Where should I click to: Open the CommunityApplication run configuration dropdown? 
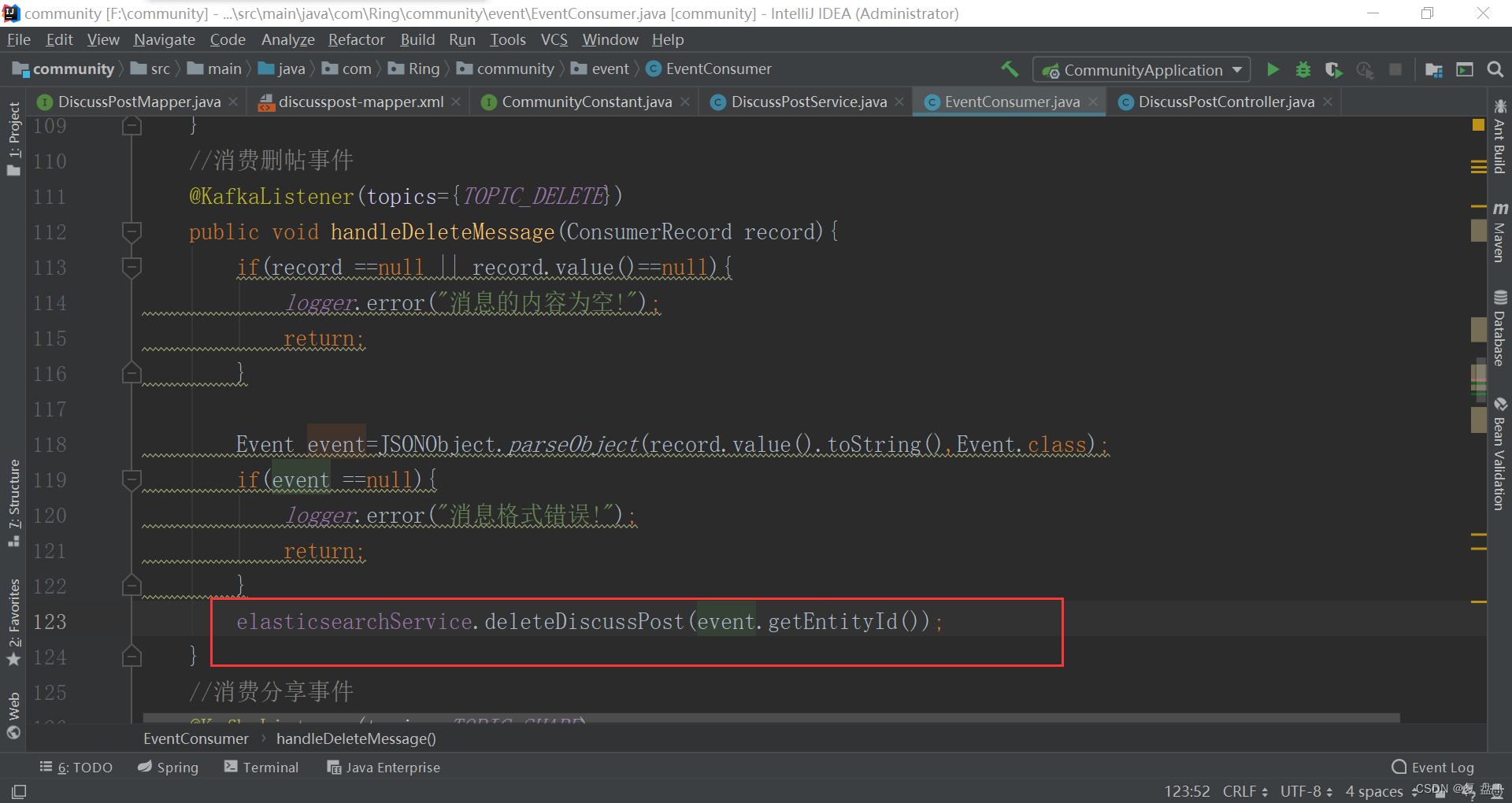1141,69
